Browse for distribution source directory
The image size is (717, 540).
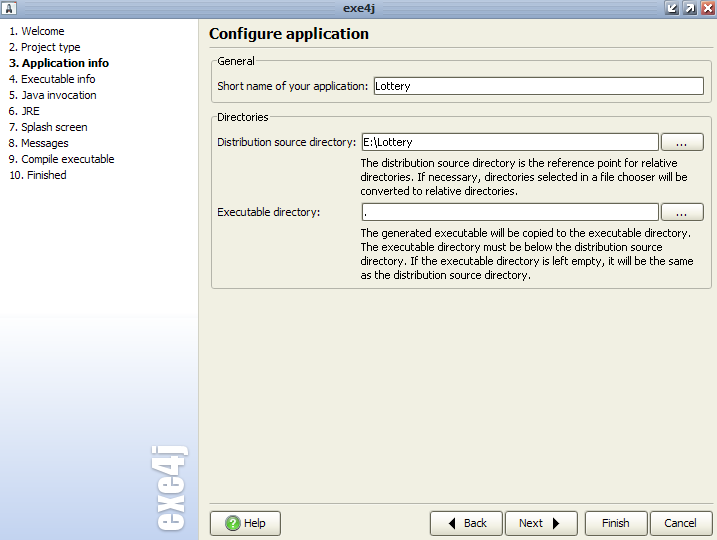point(682,142)
